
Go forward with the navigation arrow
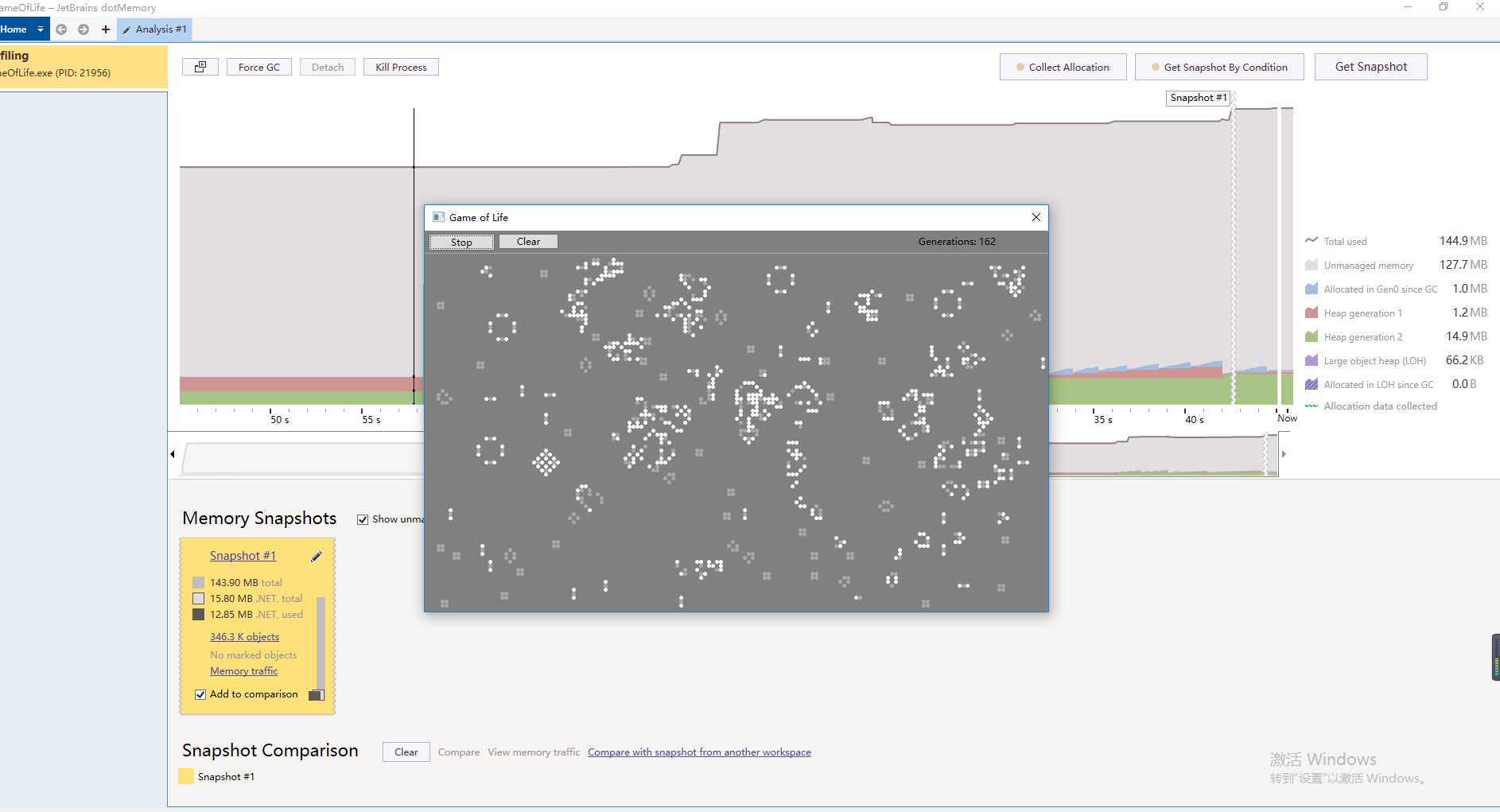pyautogui.click(x=84, y=29)
